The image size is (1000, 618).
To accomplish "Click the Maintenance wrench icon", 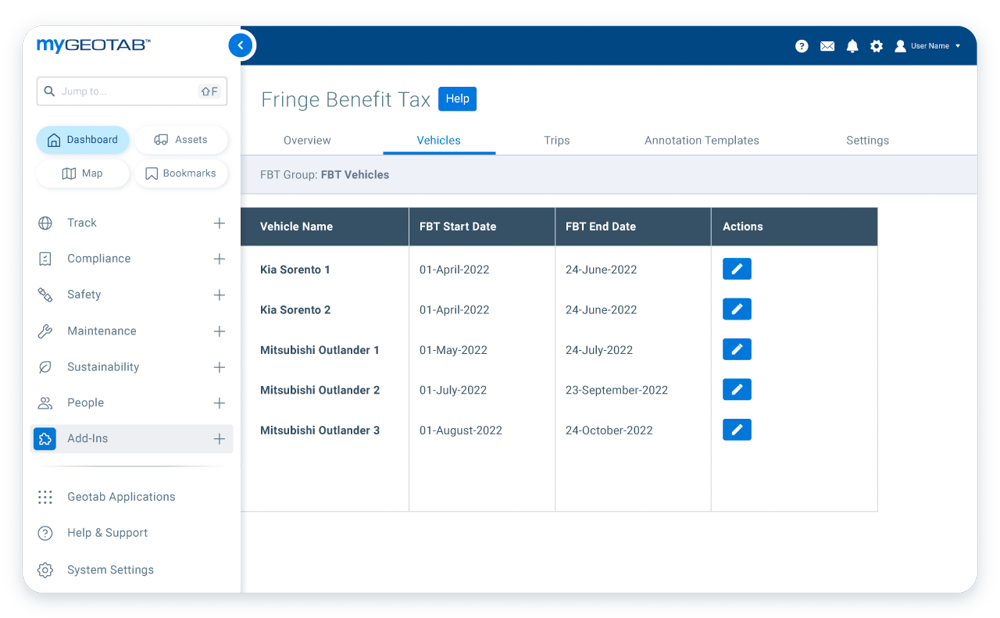I will click(x=45, y=331).
